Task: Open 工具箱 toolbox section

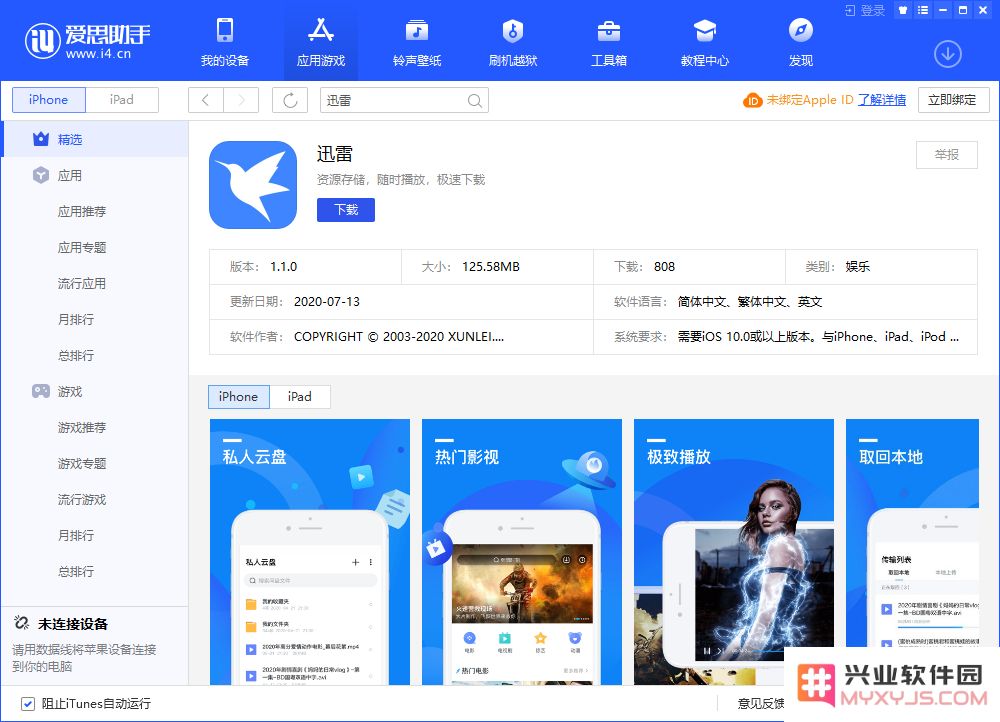Action: 609,43
